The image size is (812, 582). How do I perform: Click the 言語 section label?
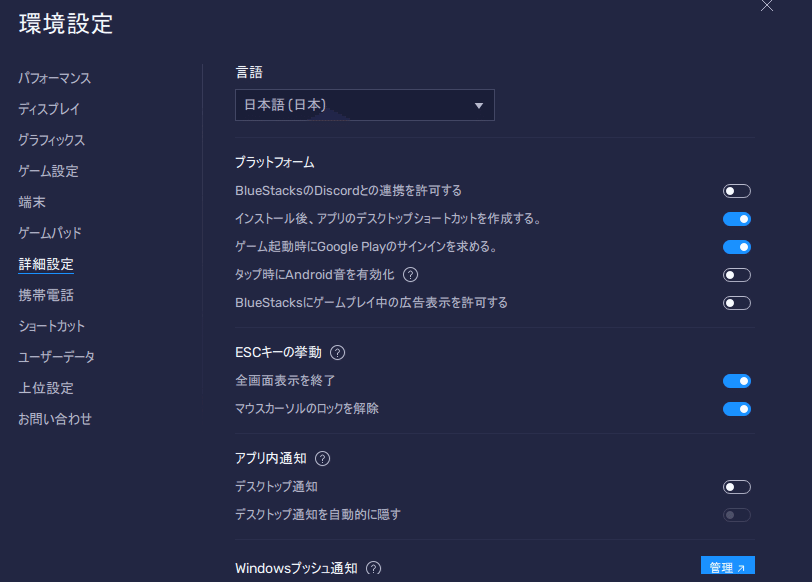249,72
